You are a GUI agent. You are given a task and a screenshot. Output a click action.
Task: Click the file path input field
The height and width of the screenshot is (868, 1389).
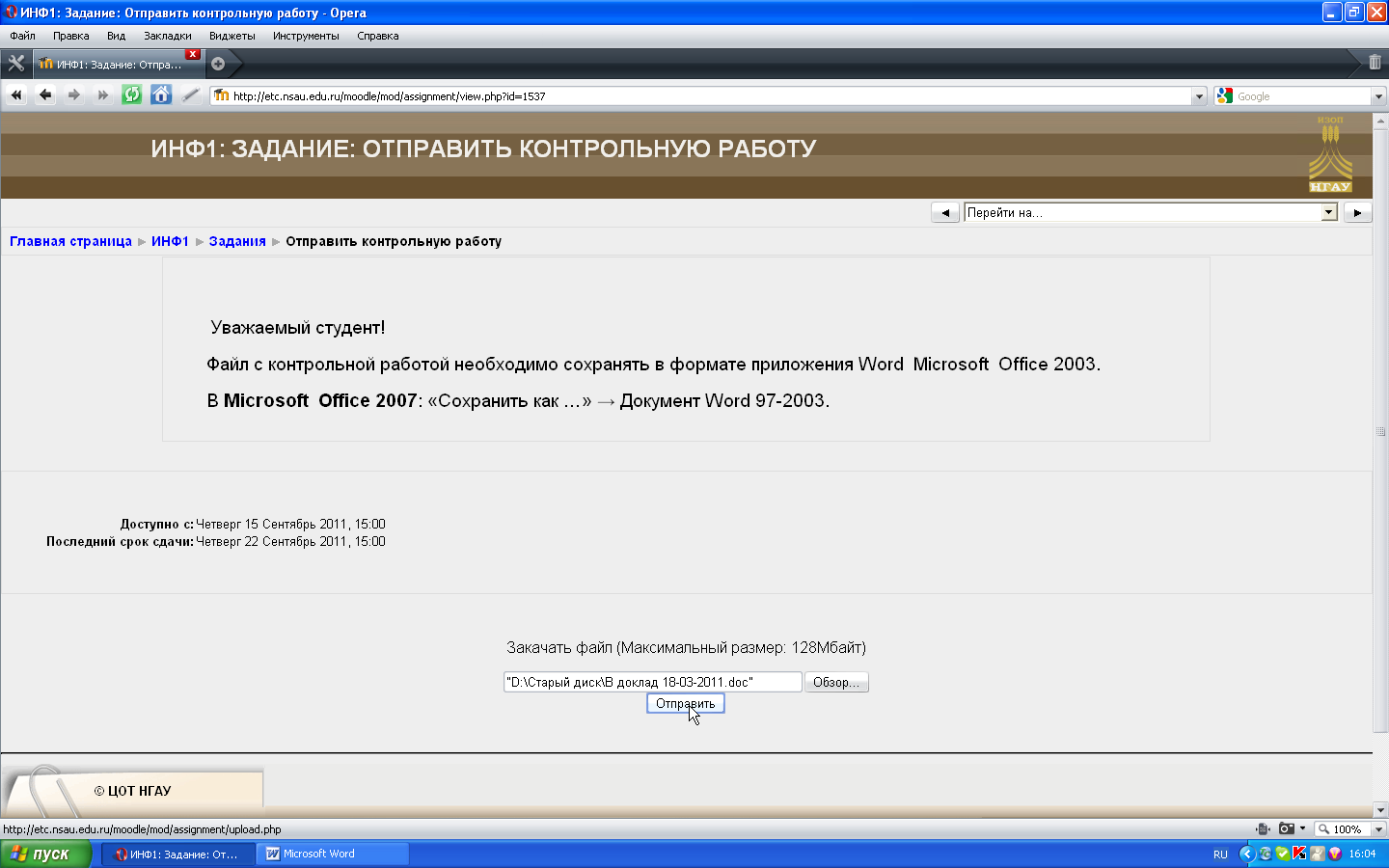coord(653,682)
